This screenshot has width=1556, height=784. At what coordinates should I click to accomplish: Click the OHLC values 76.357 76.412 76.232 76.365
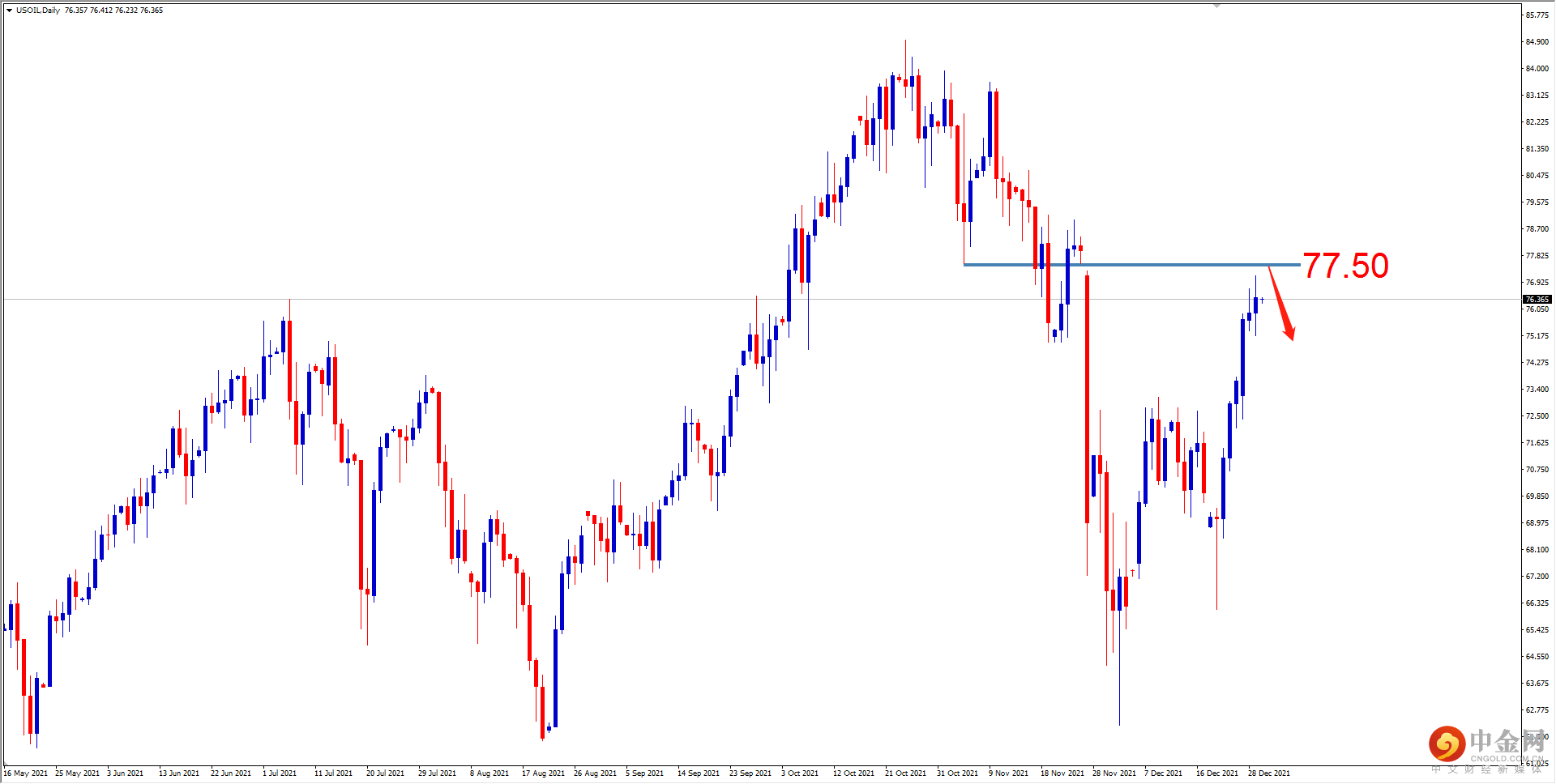tap(114, 11)
